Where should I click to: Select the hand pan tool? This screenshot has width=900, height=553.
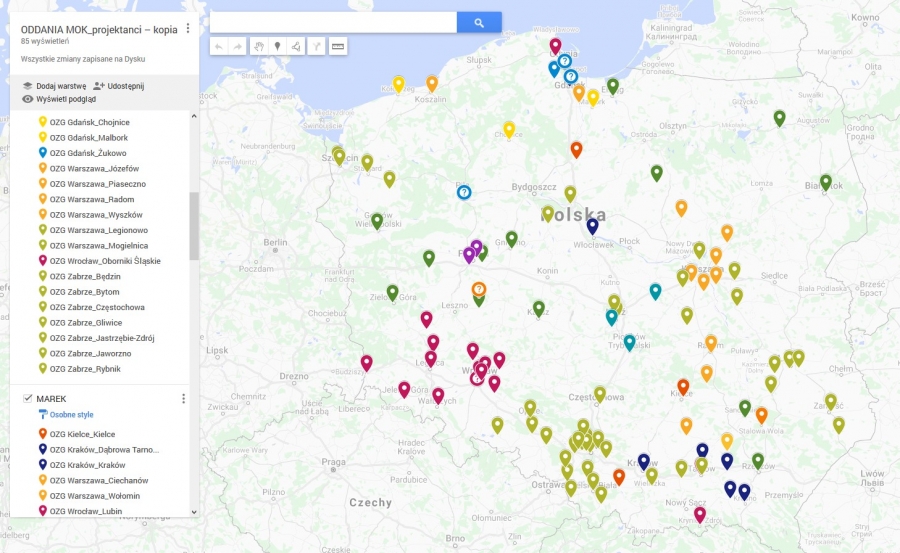[259, 47]
